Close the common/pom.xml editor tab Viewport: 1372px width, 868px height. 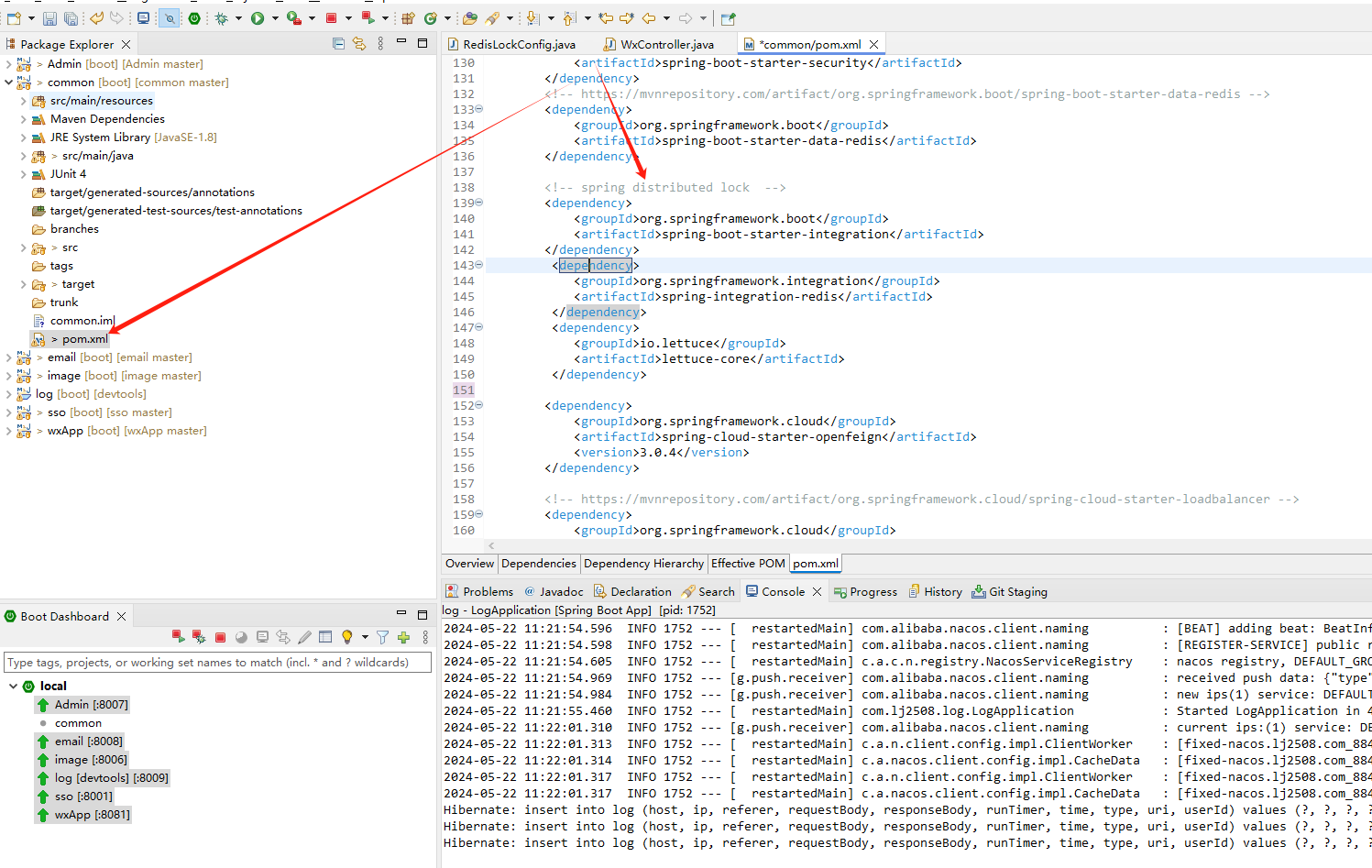click(873, 44)
